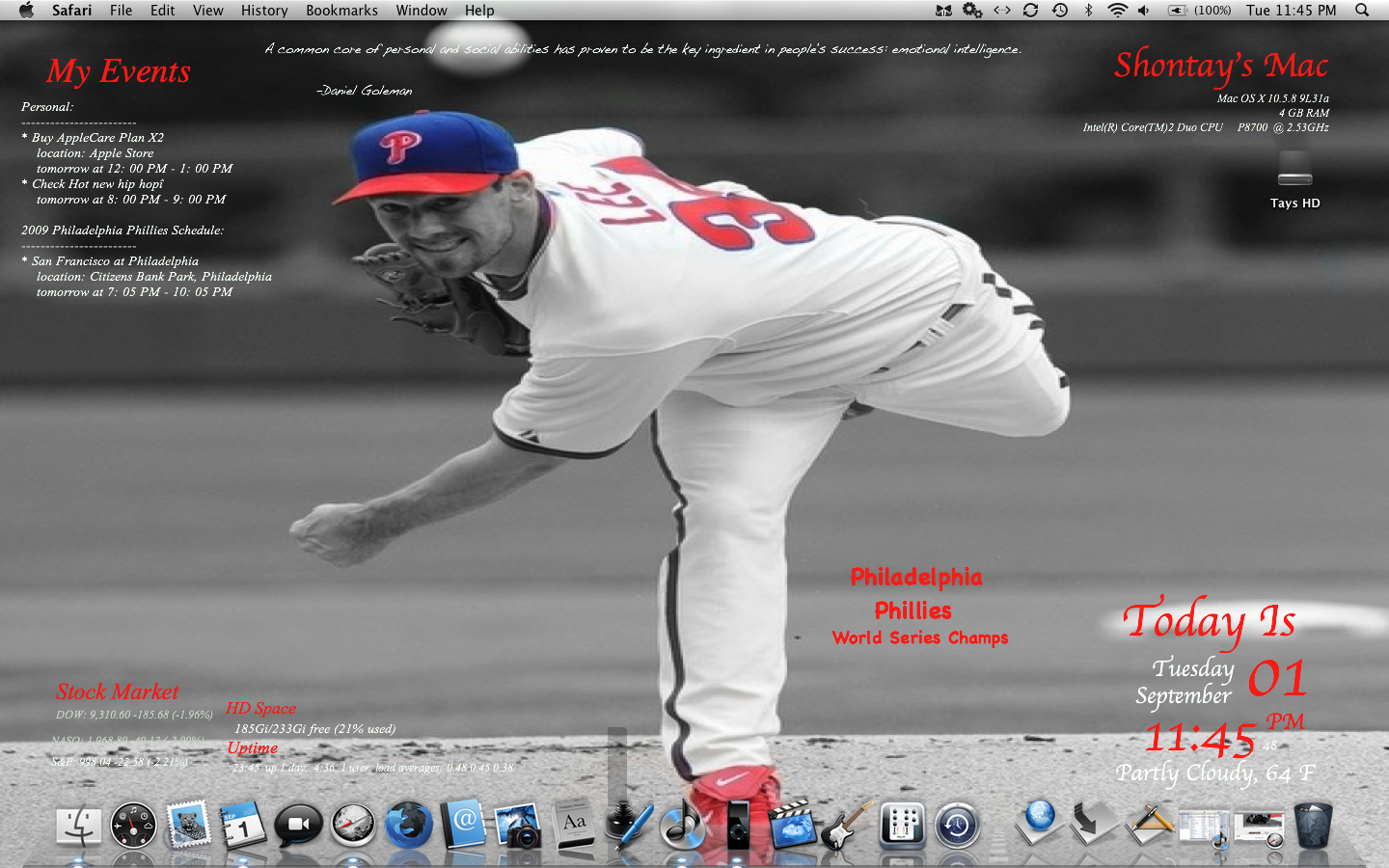1389x868 pixels.
Task: Click keypad remote app icon in Dock
Action: (903, 827)
